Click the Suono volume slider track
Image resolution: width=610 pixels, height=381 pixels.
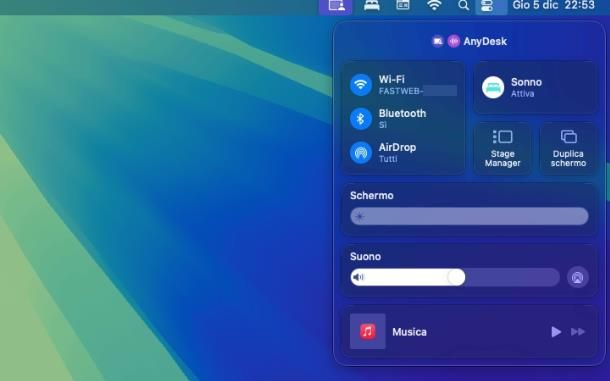[x=455, y=277]
